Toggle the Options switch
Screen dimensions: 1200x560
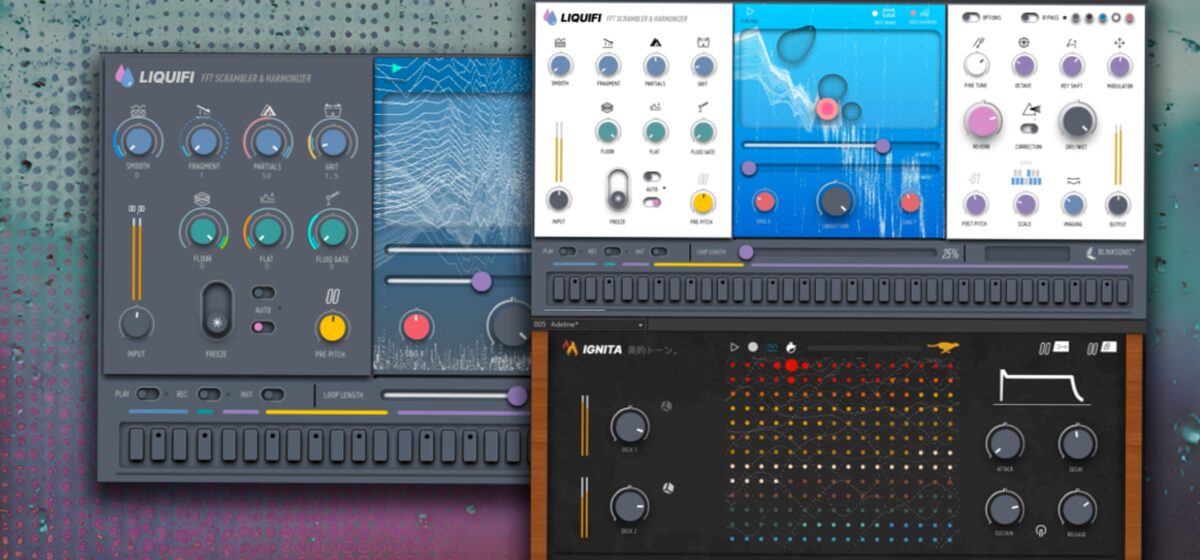(970, 17)
